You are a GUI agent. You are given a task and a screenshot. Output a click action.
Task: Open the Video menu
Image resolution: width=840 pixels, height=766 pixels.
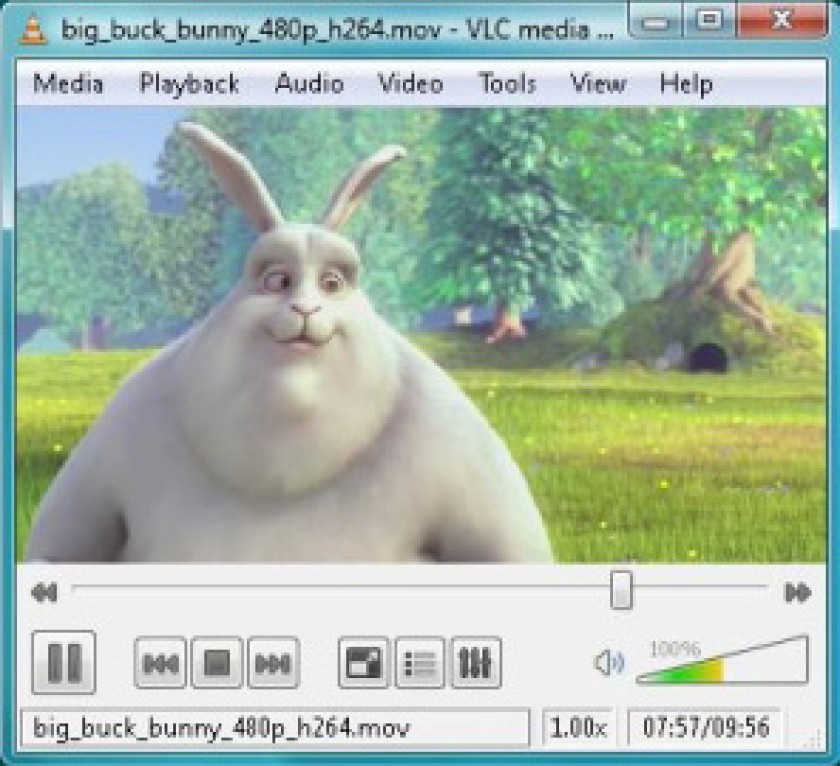tap(411, 84)
